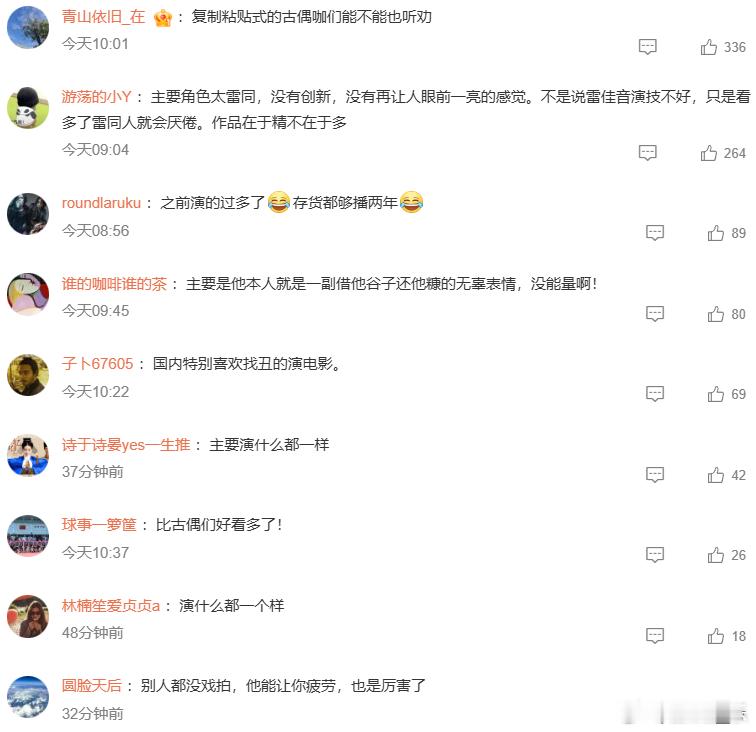The width and height of the screenshot is (756, 732).
Task: Like roundlaruku's comment with 89 likes
Action: 716,233
